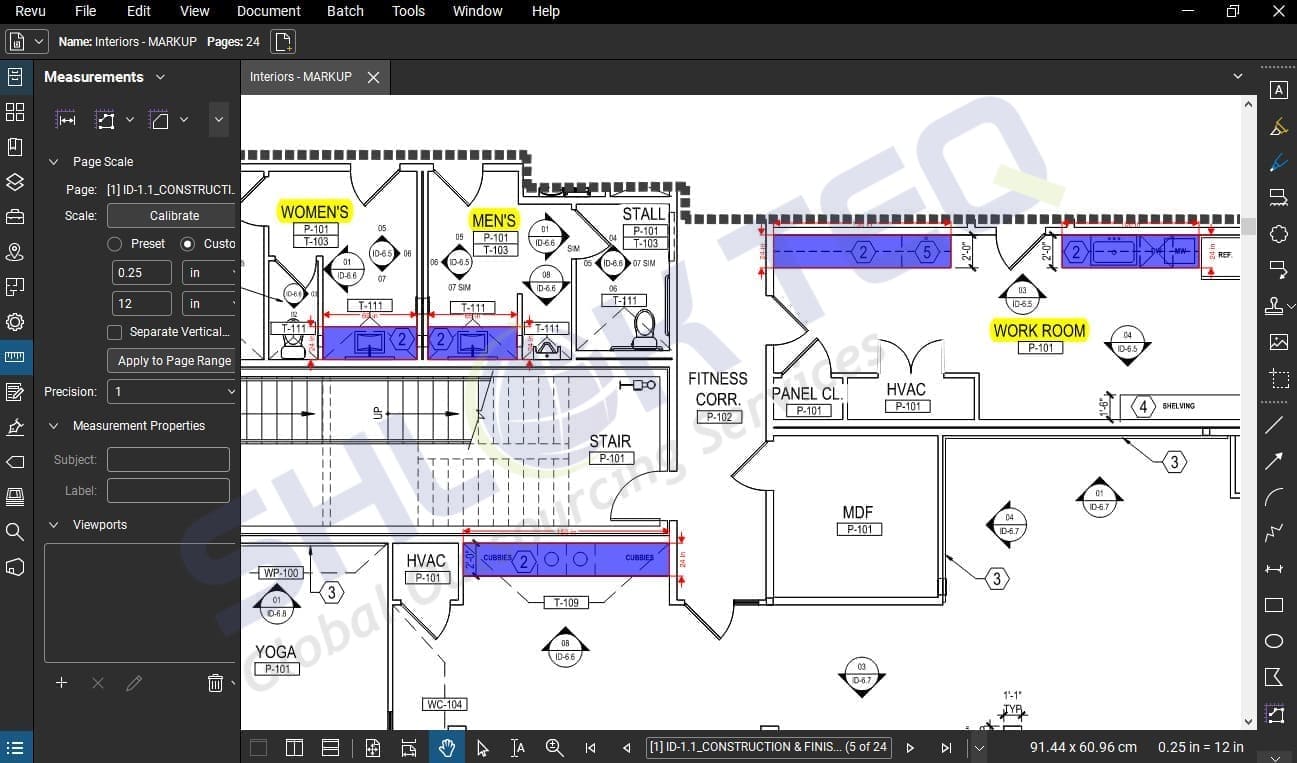The width and height of the screenshot is (1297, 763).
Task: Open the page selector dropdown in status bar
Action: pyautogui.click(x=980, y=747)
